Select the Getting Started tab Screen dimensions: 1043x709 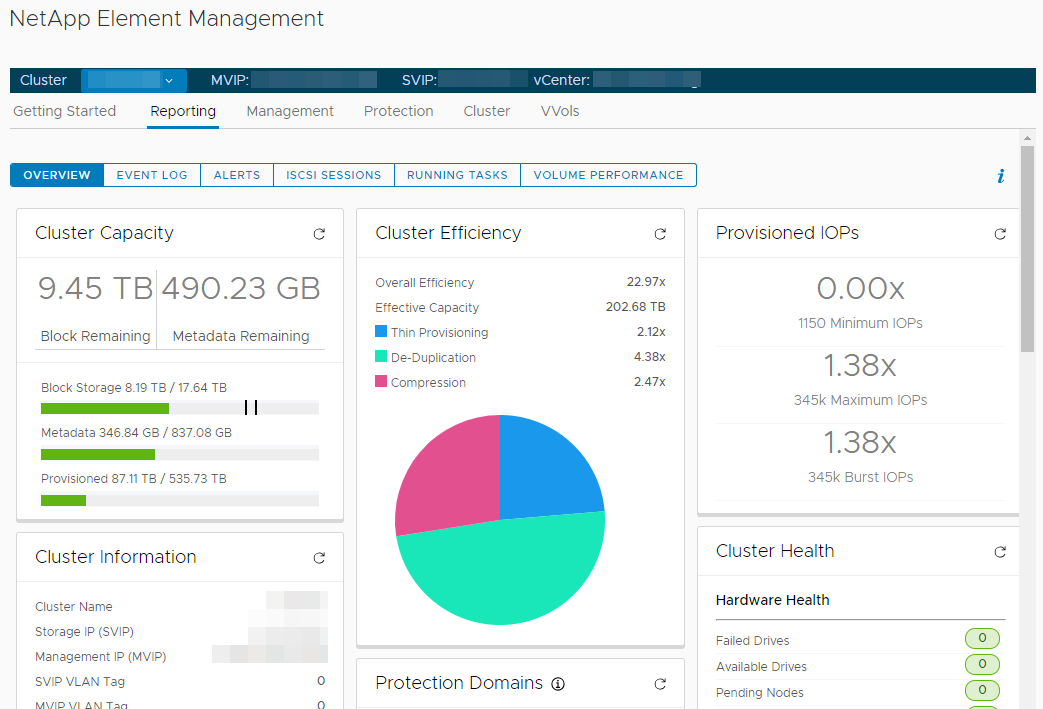[65, 111]
